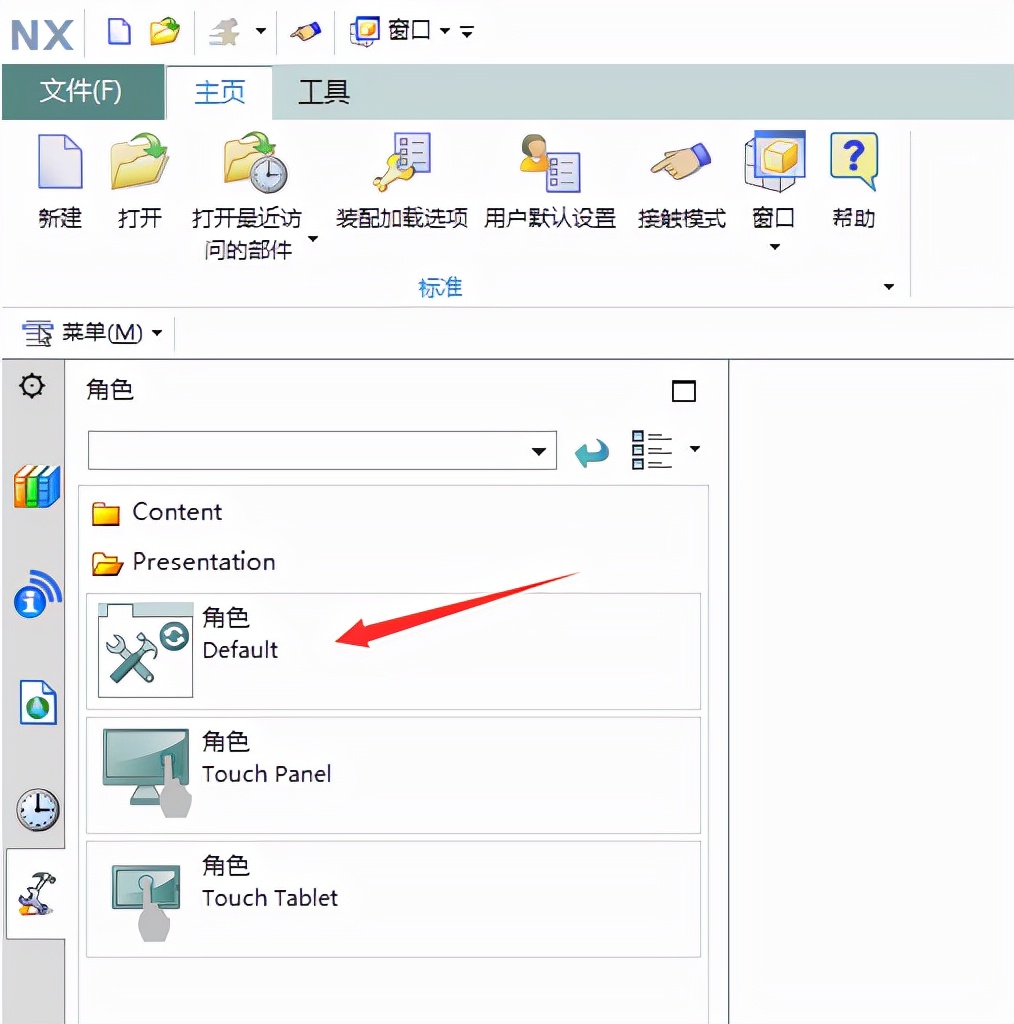
Task: Select the 角色 Touch Panel role
Action: click(393, 775)
